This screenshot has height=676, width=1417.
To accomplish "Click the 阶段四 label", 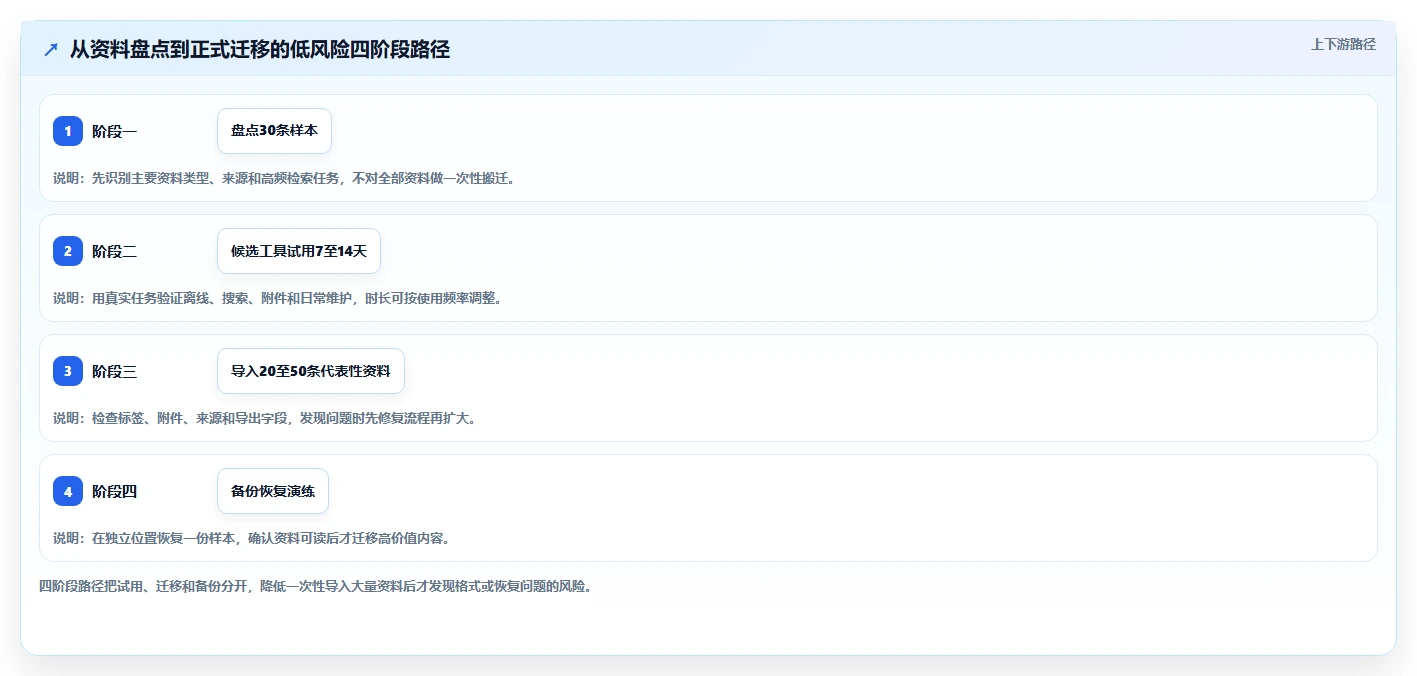I will click(x=114, y=491).
